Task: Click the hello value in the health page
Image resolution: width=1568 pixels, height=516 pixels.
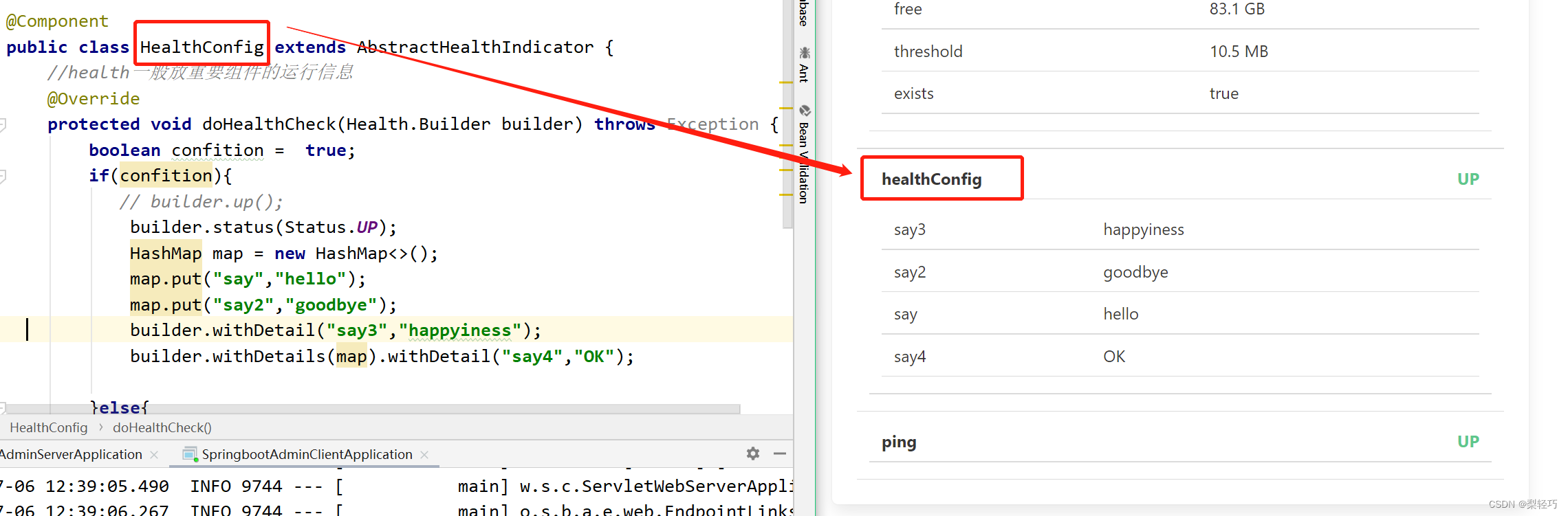Action: (x=1120, y=314)
